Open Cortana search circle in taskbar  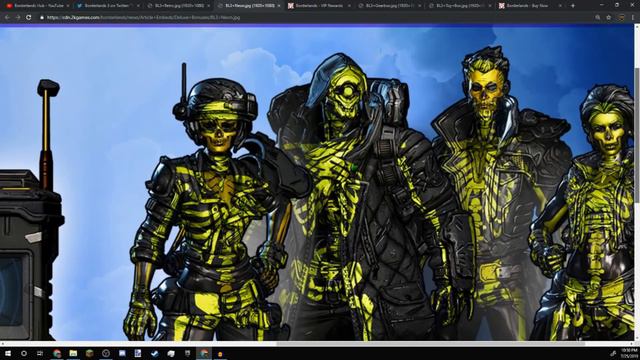click(24, 353)
